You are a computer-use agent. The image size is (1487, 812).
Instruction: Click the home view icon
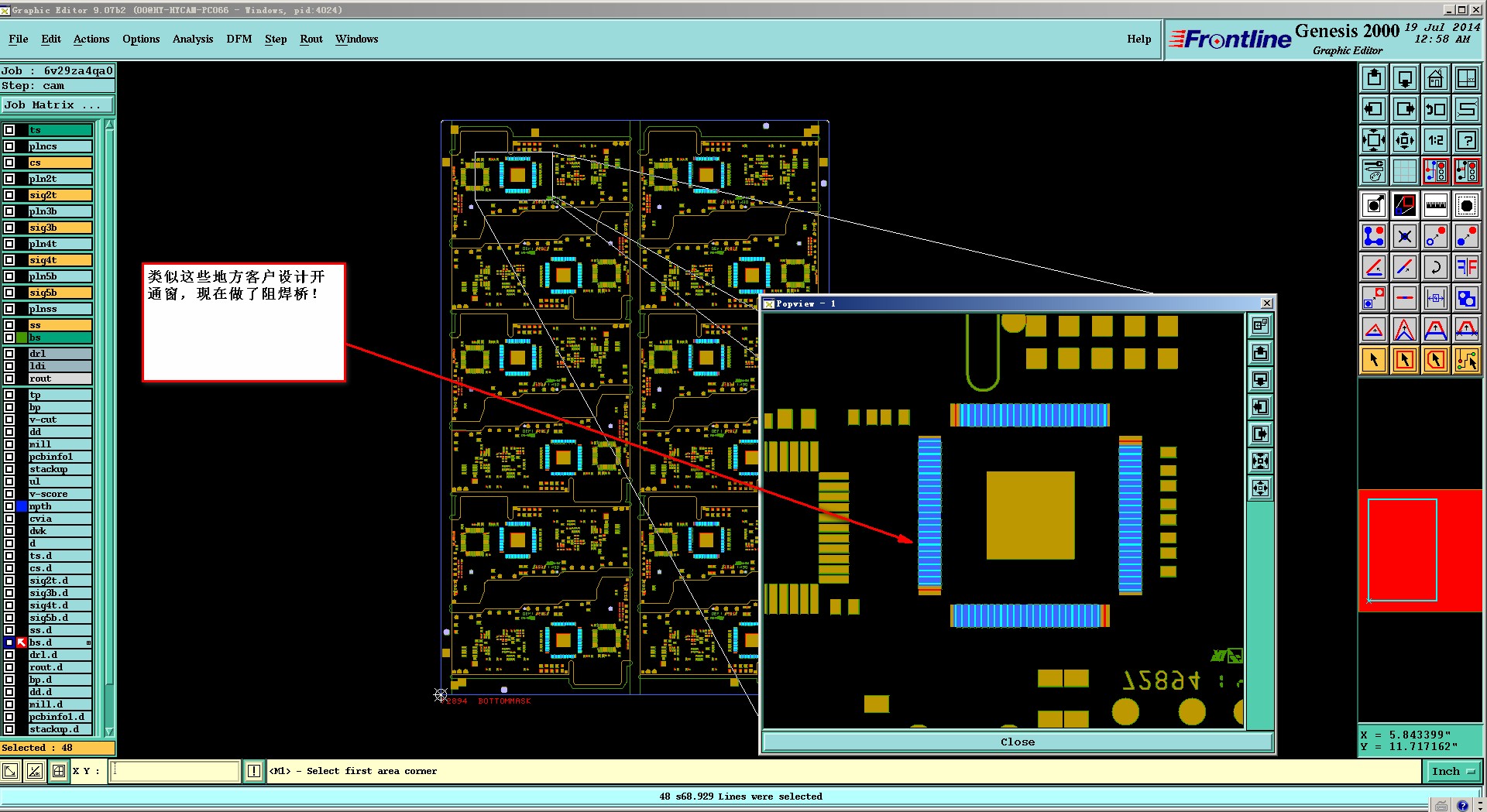click(1436, 78)
